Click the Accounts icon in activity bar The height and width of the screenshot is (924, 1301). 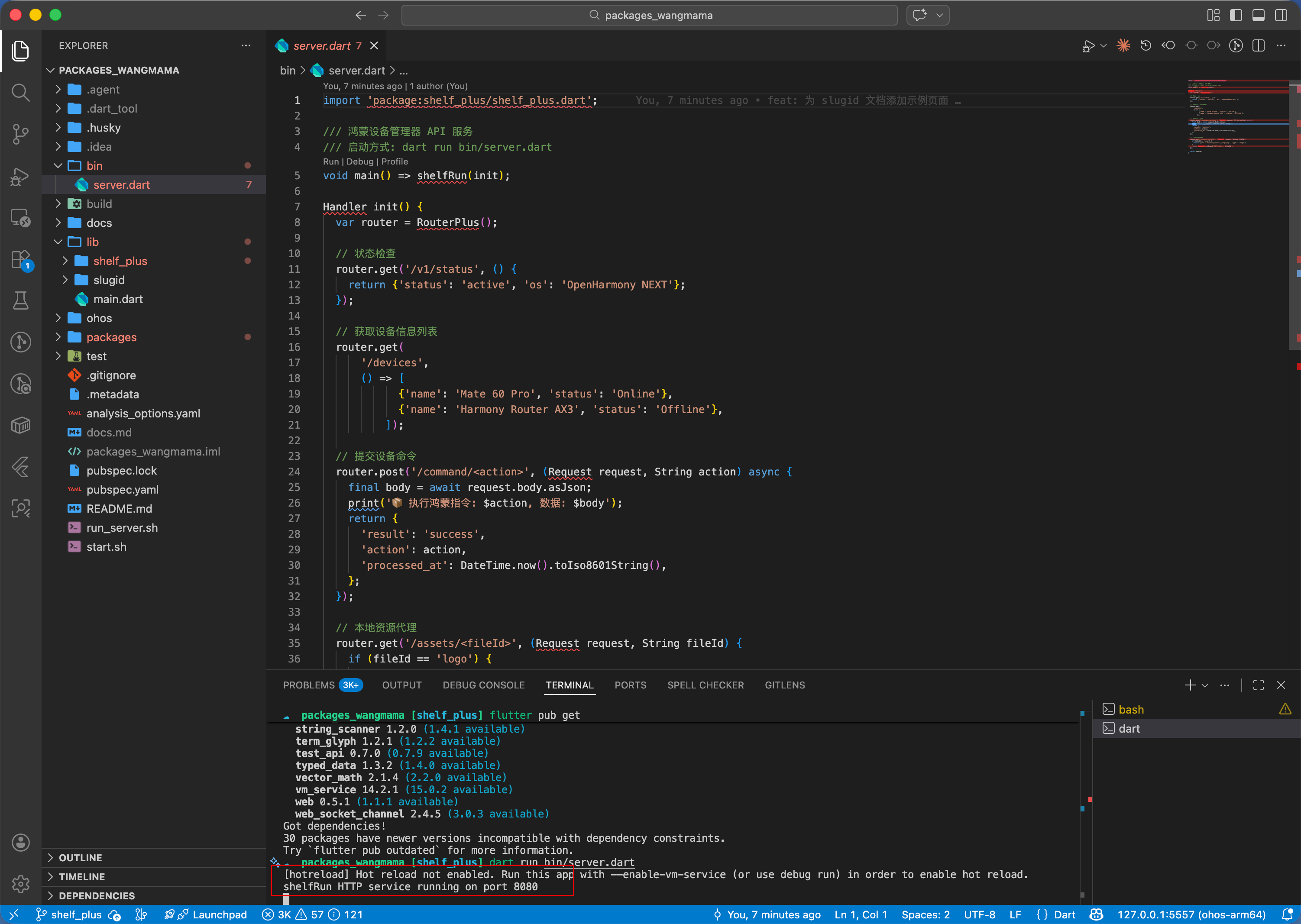pyautogui.click(x=20, y=843)
